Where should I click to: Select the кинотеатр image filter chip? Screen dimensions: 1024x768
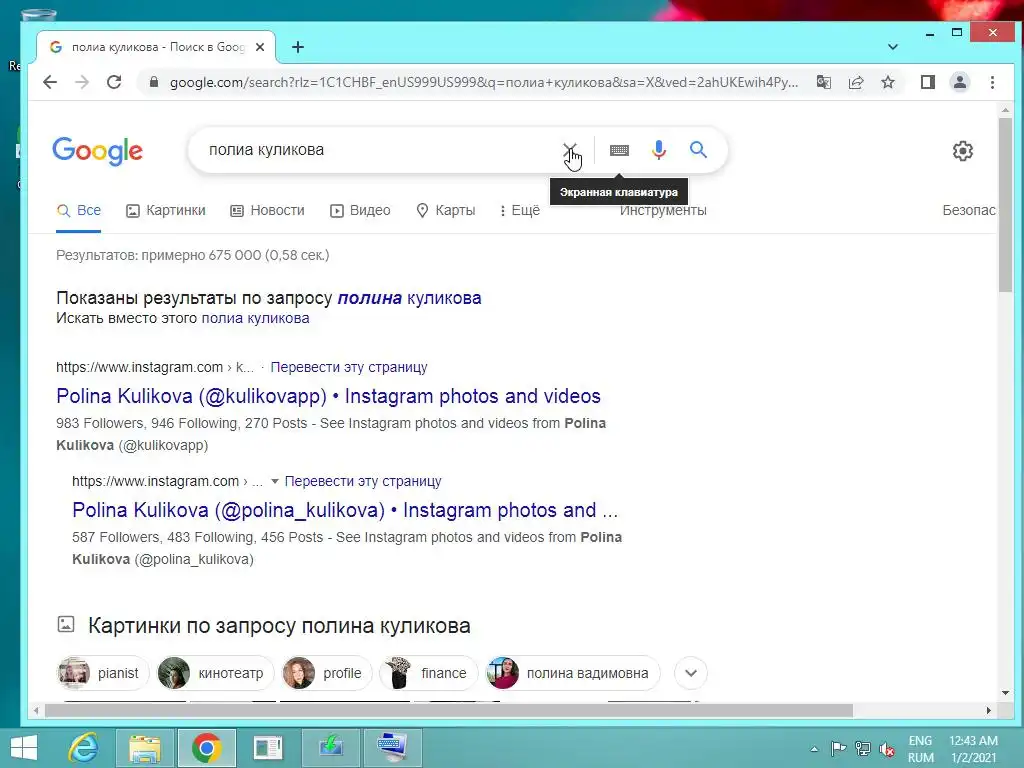coord(216,673)
